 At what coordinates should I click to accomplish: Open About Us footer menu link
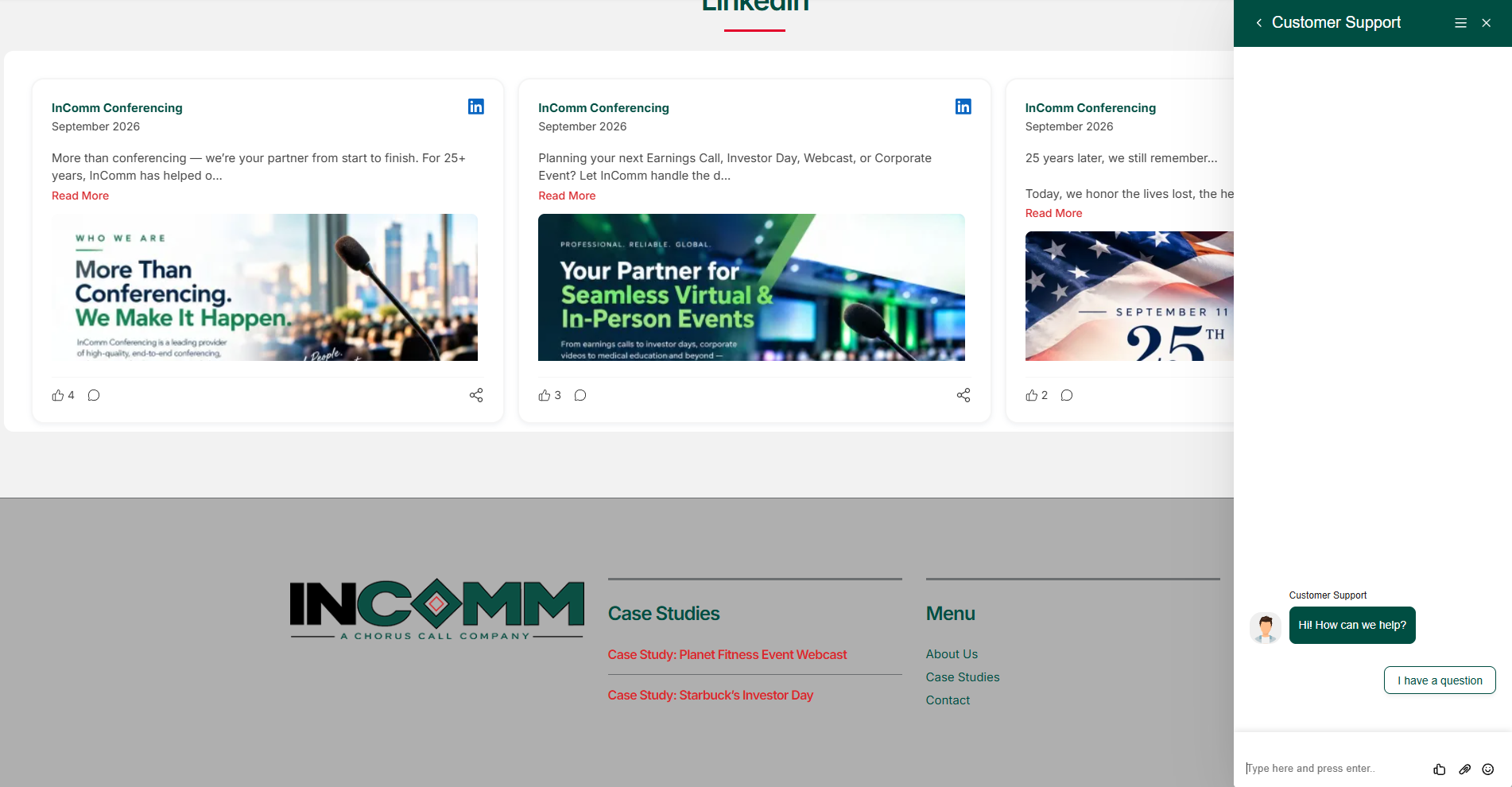click(x=952, y=653)
